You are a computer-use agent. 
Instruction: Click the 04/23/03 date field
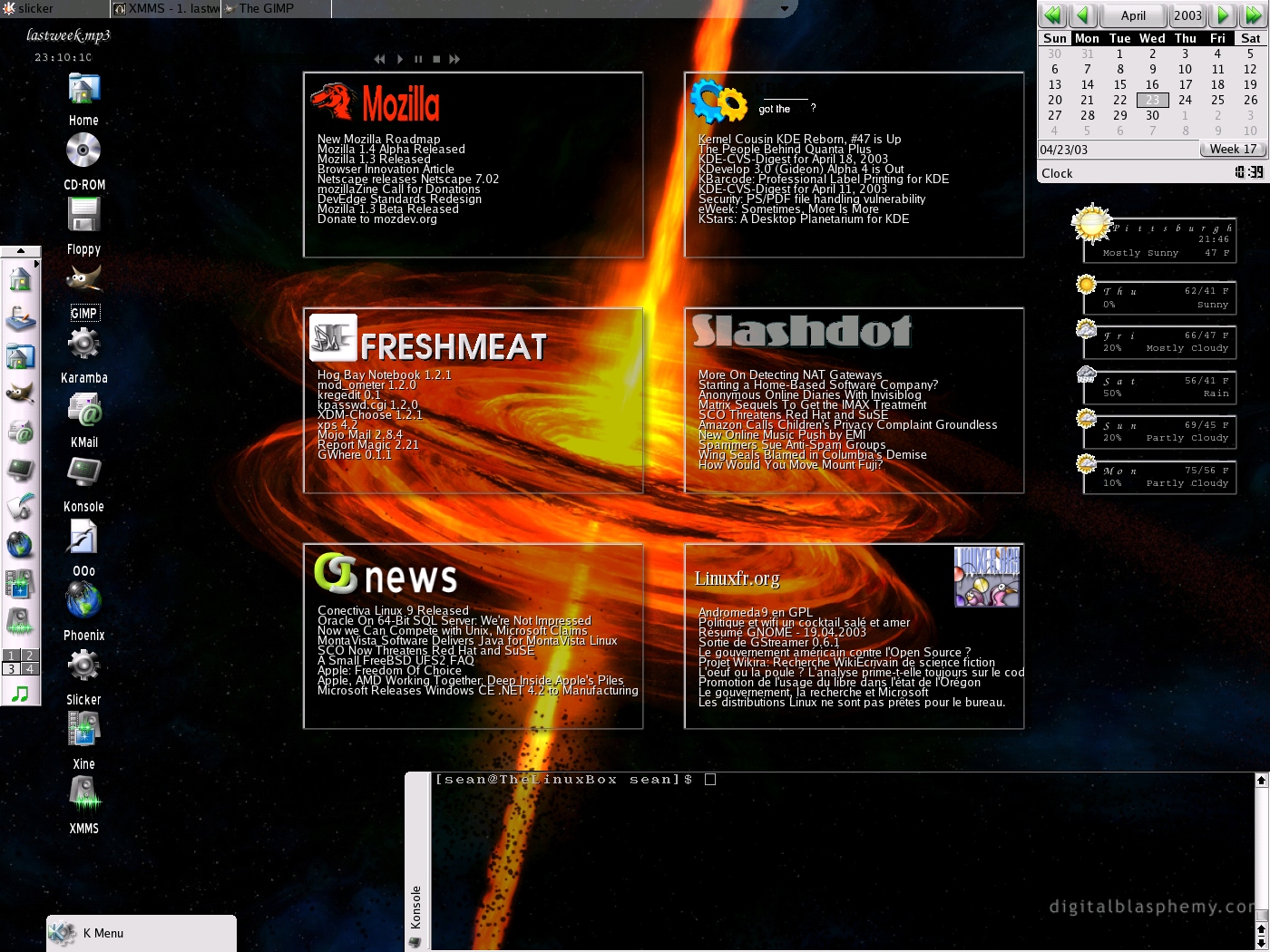tap(1118, 150)
